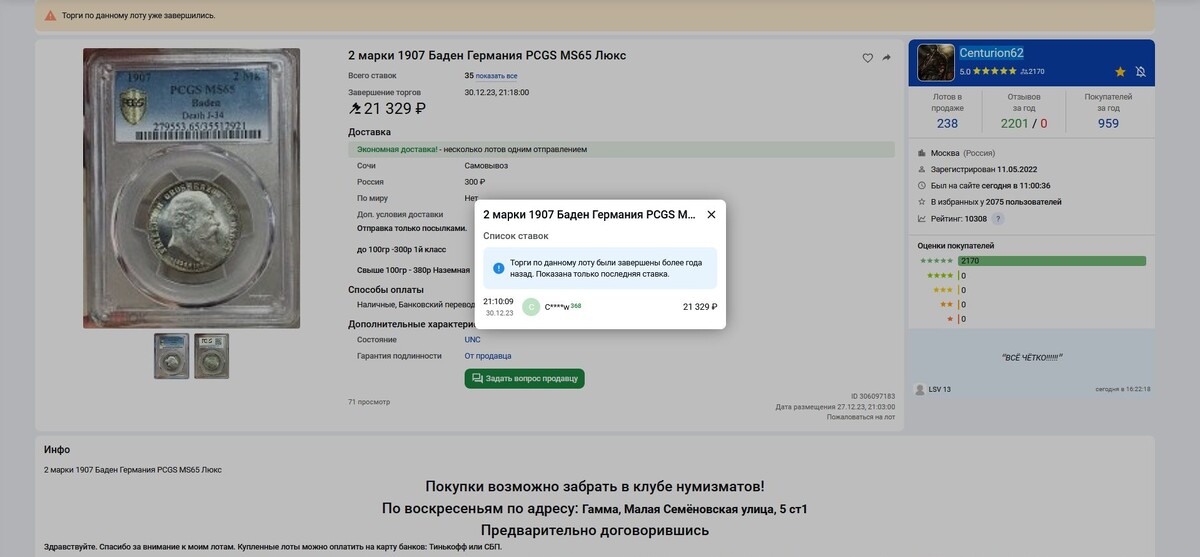Click 'Инфо' section heading
The height and width of the screenshot is (557, 1200).
pos(57,450)
